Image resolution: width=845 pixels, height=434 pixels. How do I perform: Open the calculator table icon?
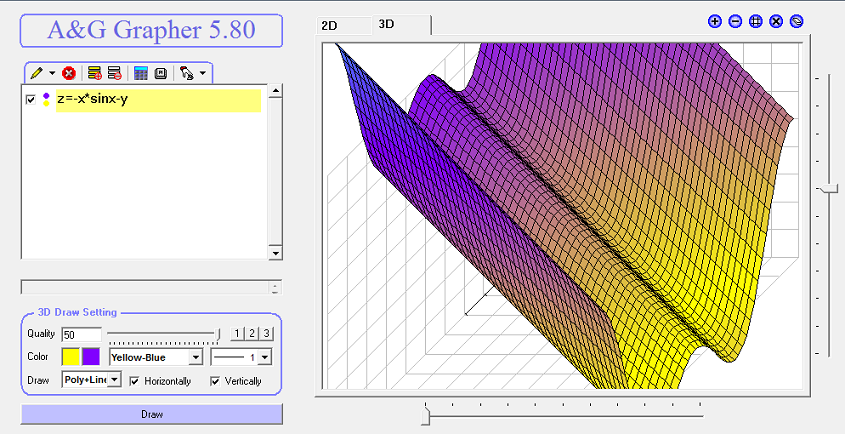(x=141, y=73)
